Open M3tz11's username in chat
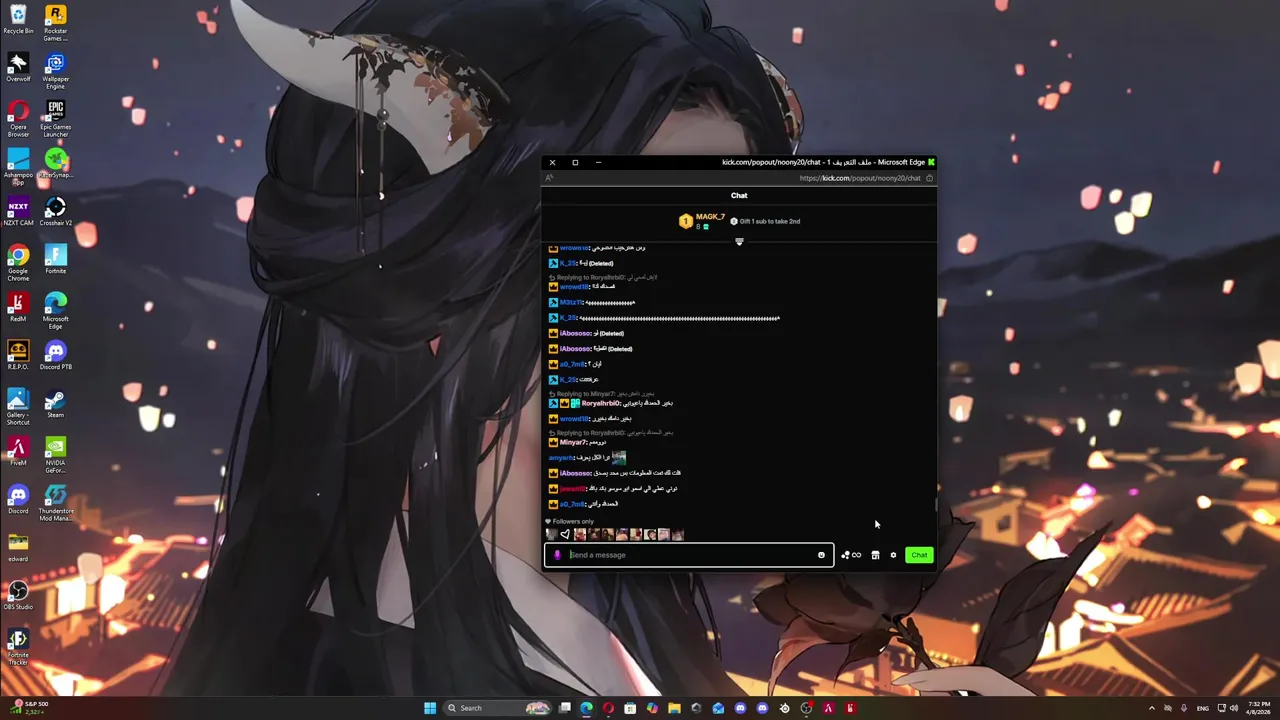Image resolution: width=1280 pixels, height=720 pixels. (571, 302)
